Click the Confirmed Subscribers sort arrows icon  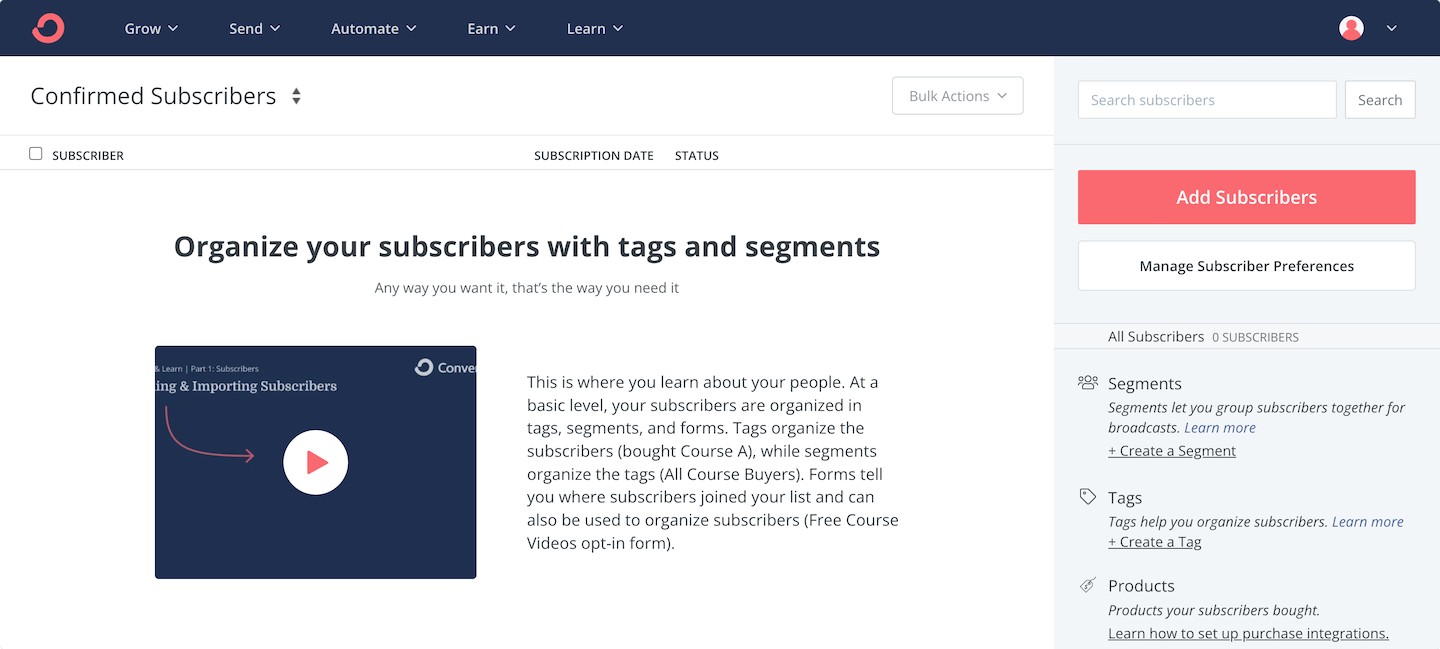point(296,96)
